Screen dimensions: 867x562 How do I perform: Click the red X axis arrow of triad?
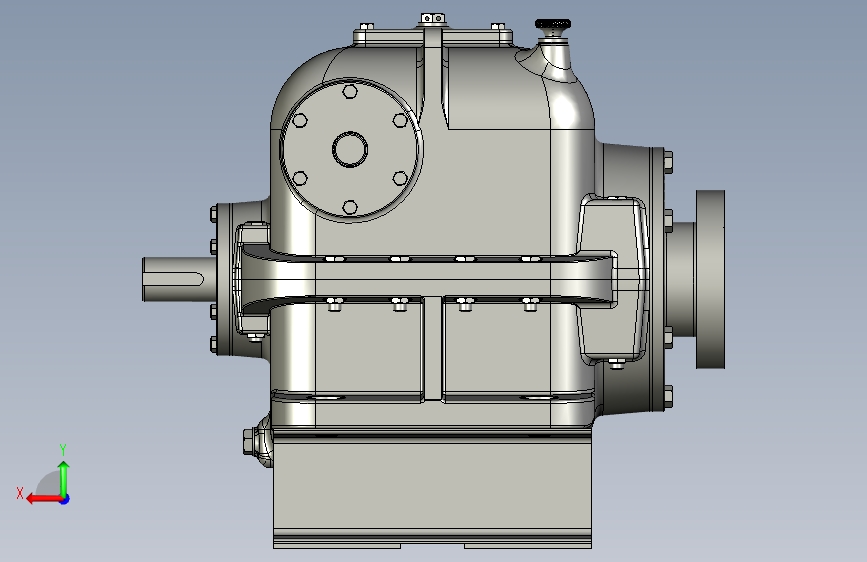point(44,499)
